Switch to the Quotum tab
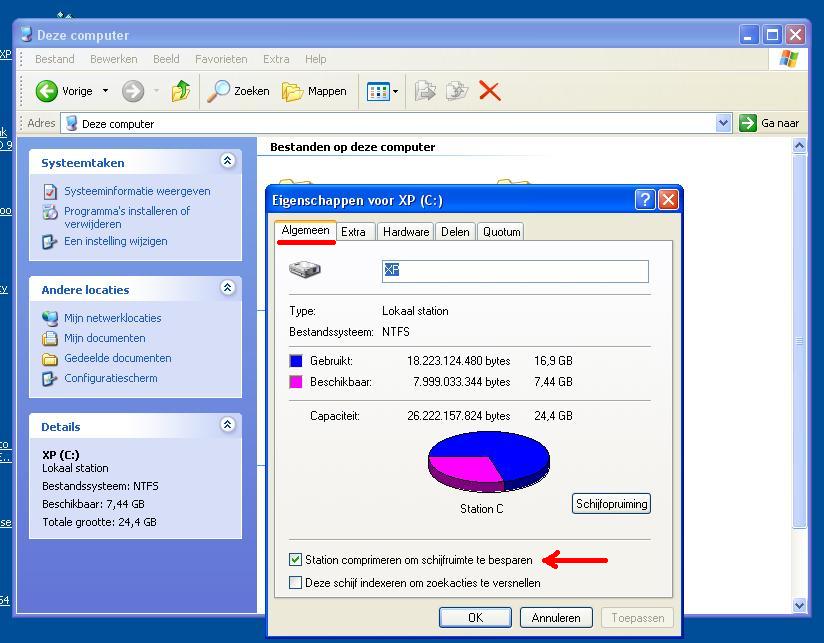The image size is (824, 643). [x=501, y=232]
